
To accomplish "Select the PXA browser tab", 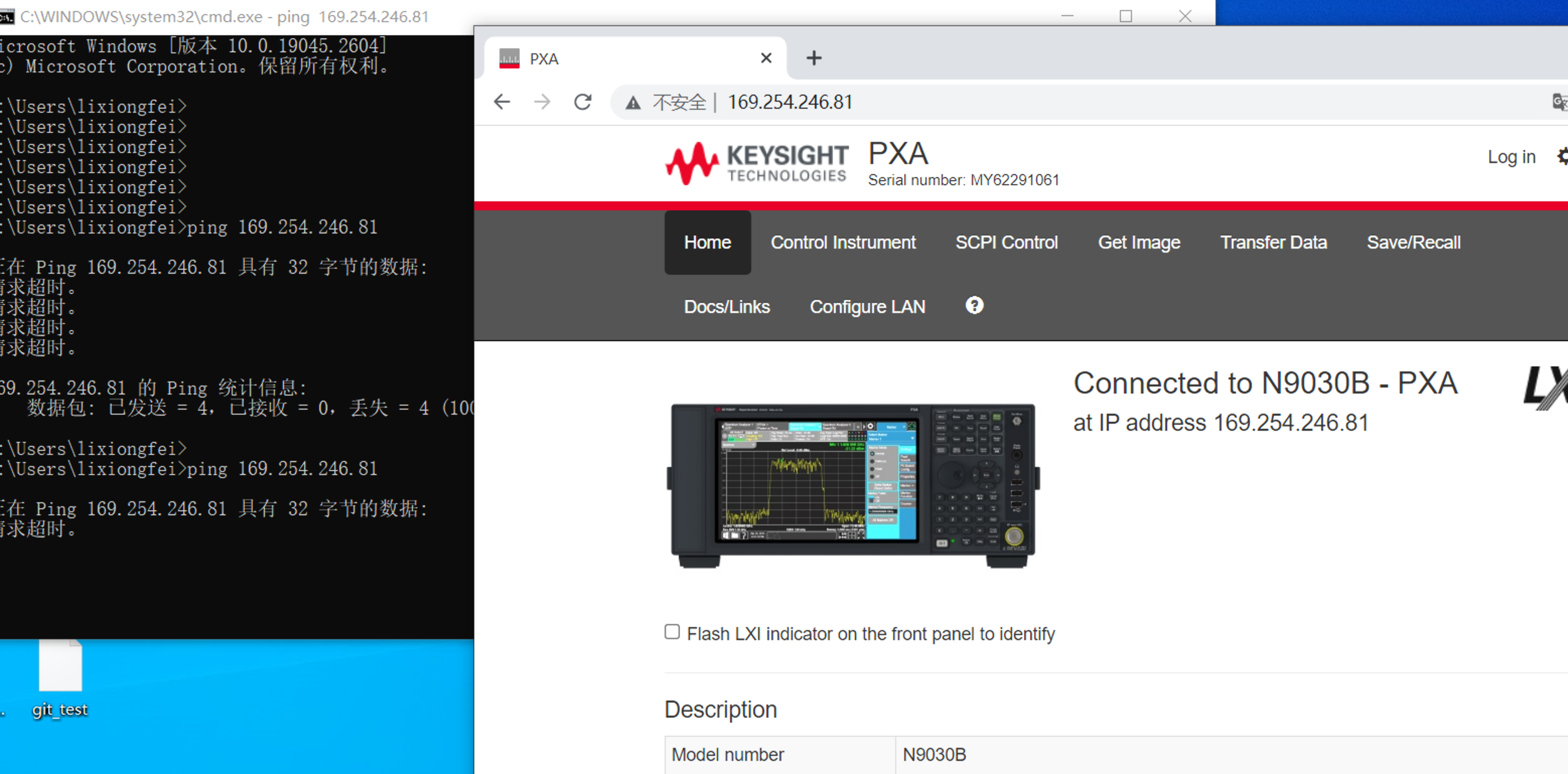I will click(x=635, y=58).
